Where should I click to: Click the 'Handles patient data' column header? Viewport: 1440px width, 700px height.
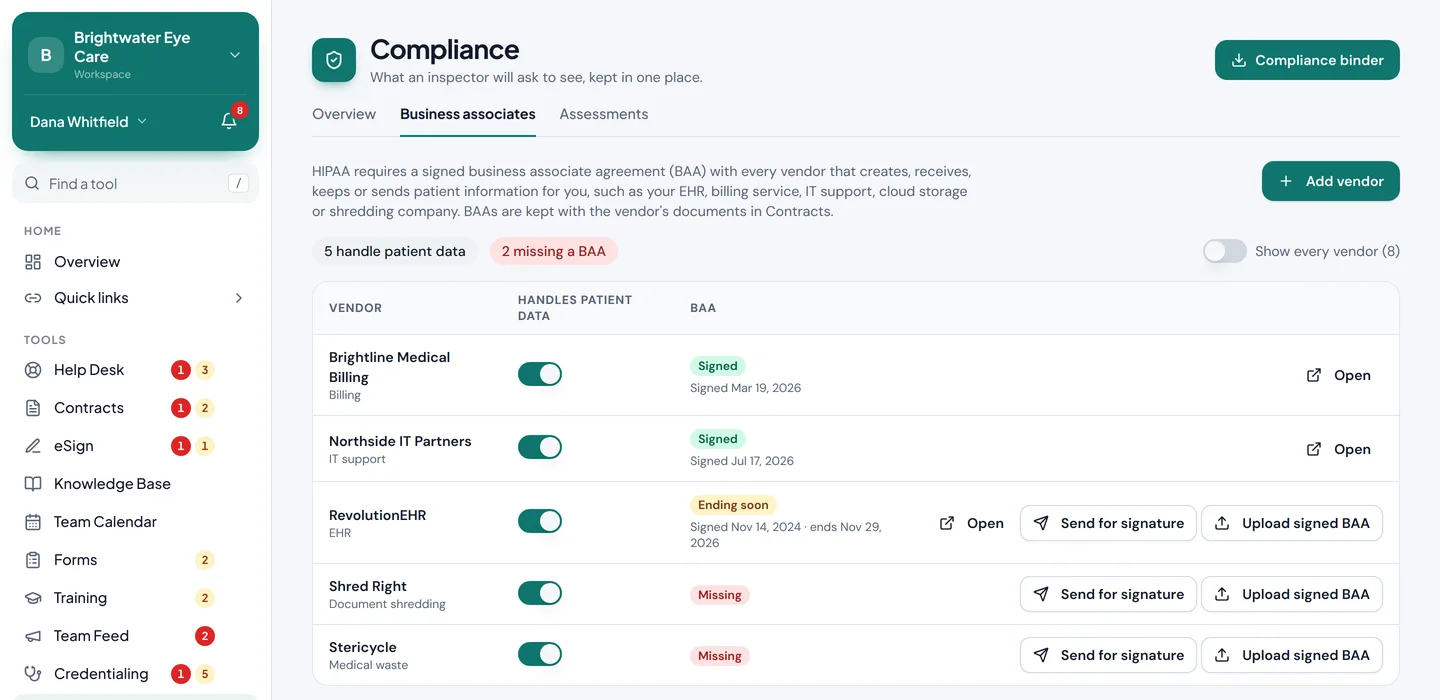pyautogui.click(x=575, y=307)
